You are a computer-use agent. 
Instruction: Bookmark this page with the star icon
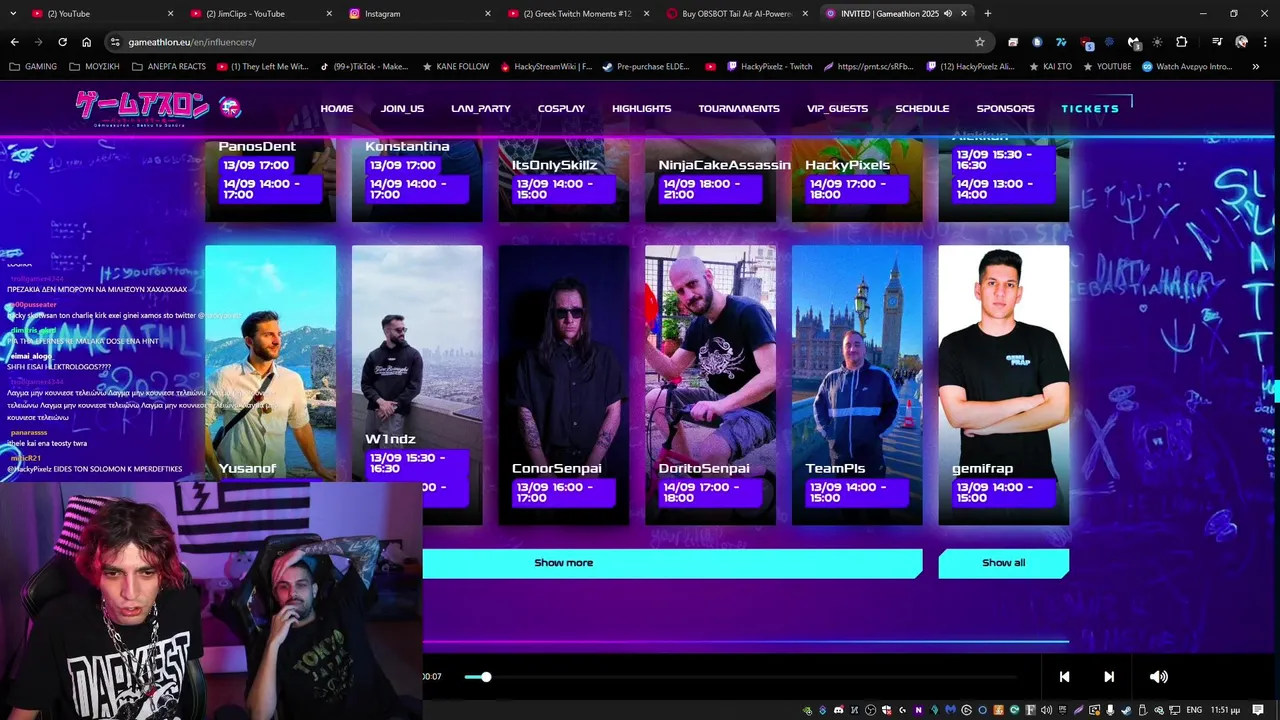point(980,42)
